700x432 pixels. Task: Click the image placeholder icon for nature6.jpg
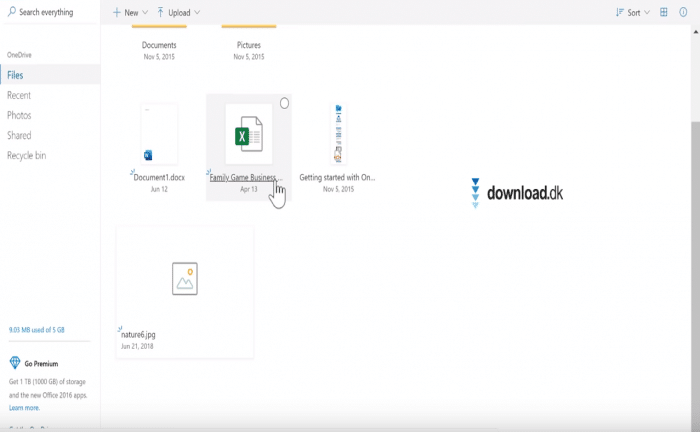[x=184, y=279]
